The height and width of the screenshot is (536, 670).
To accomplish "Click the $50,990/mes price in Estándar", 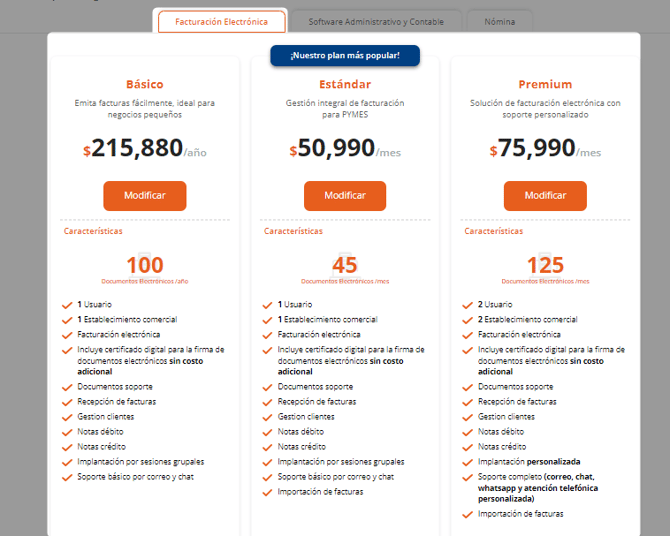I will 345,148.
